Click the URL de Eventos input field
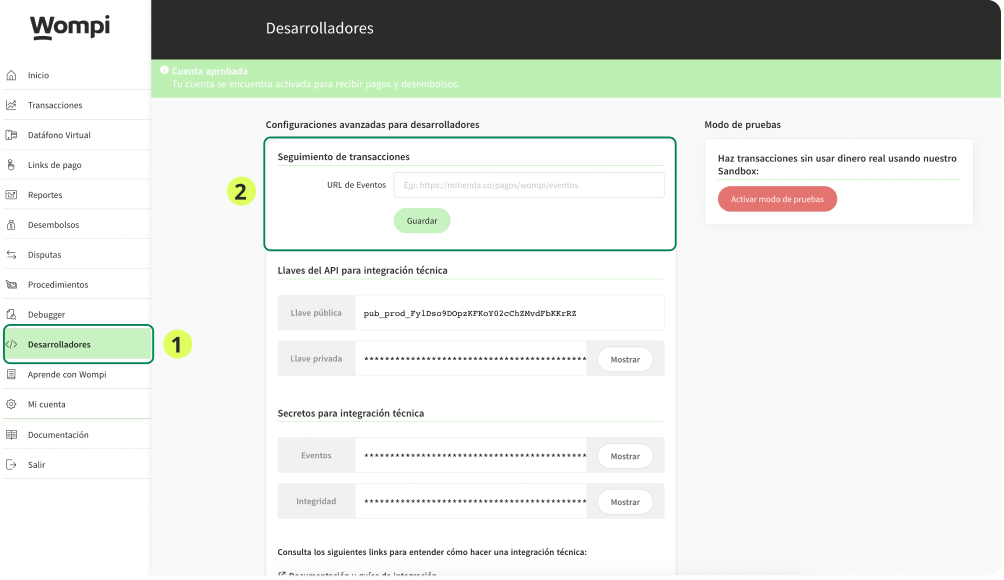 tap(528, 185)
